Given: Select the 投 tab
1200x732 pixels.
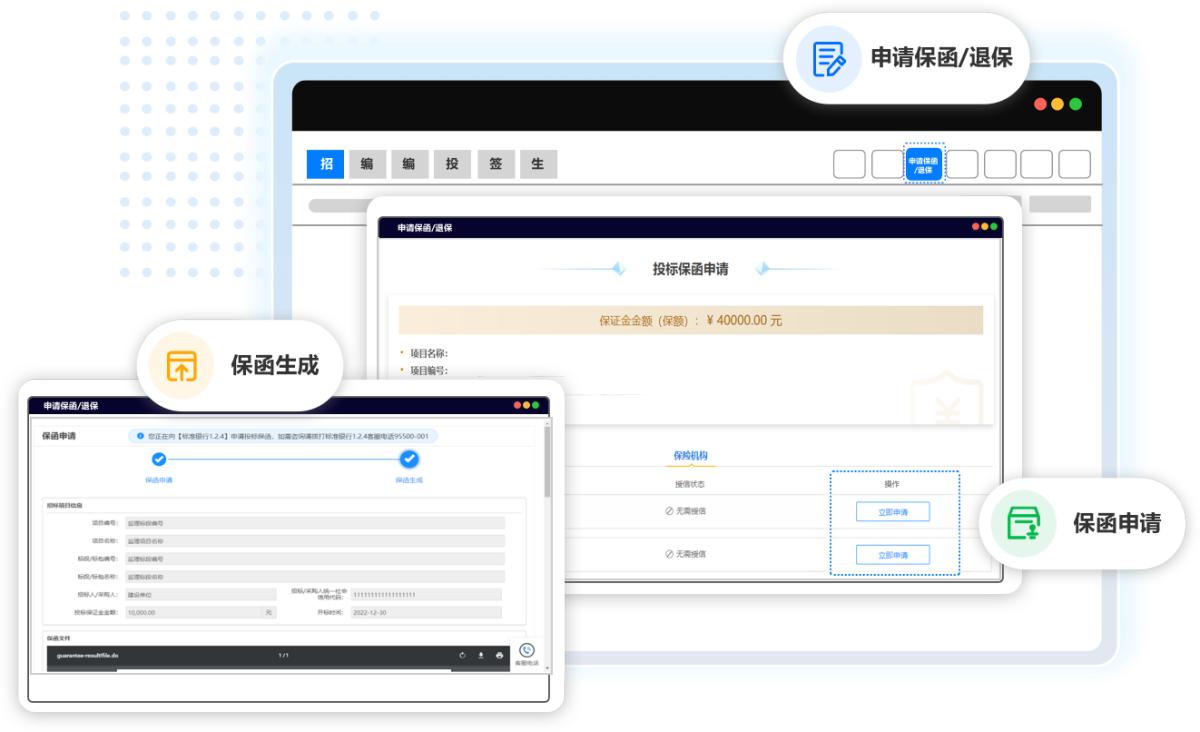Looking at the screenshot, I should coord(452,163).
